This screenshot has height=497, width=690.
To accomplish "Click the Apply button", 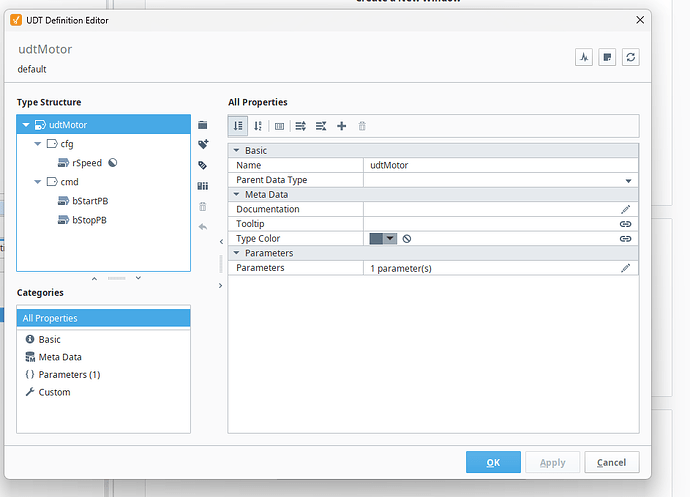I will tap(553, 462).
